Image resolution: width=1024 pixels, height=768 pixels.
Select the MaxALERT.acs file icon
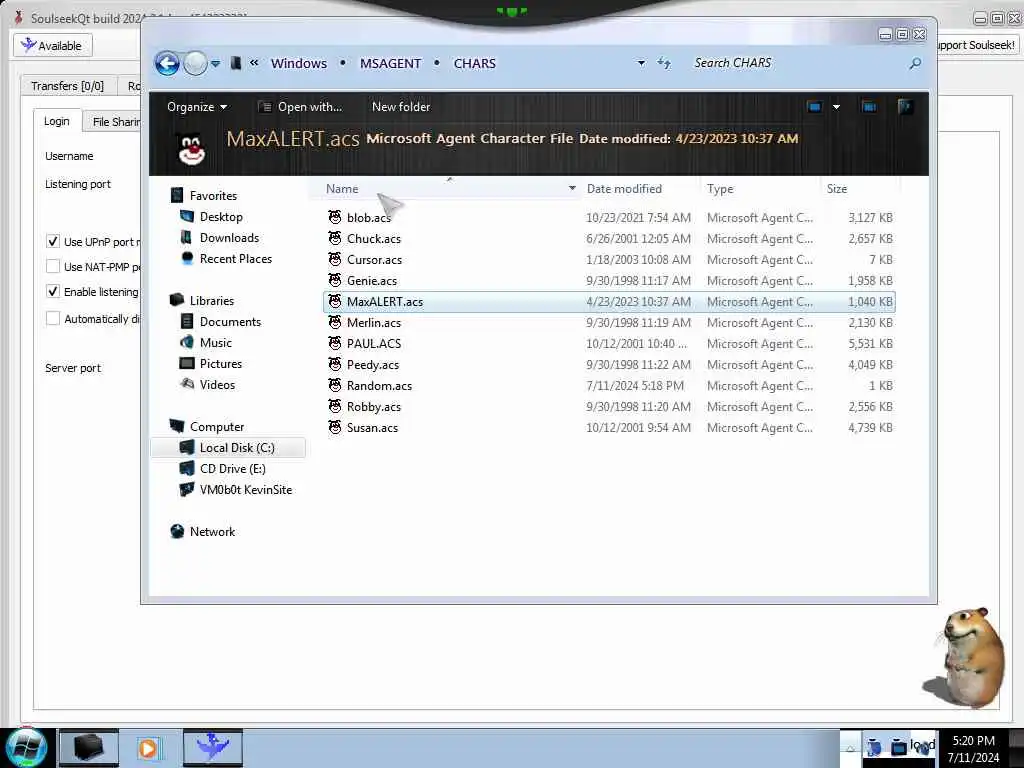point(335,301)
